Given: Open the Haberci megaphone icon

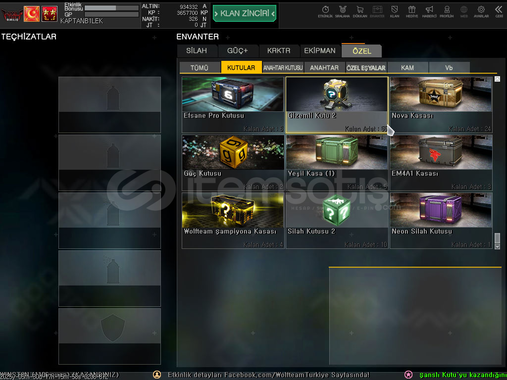Looking at the screenshot, I should click(x=429, y=11).
